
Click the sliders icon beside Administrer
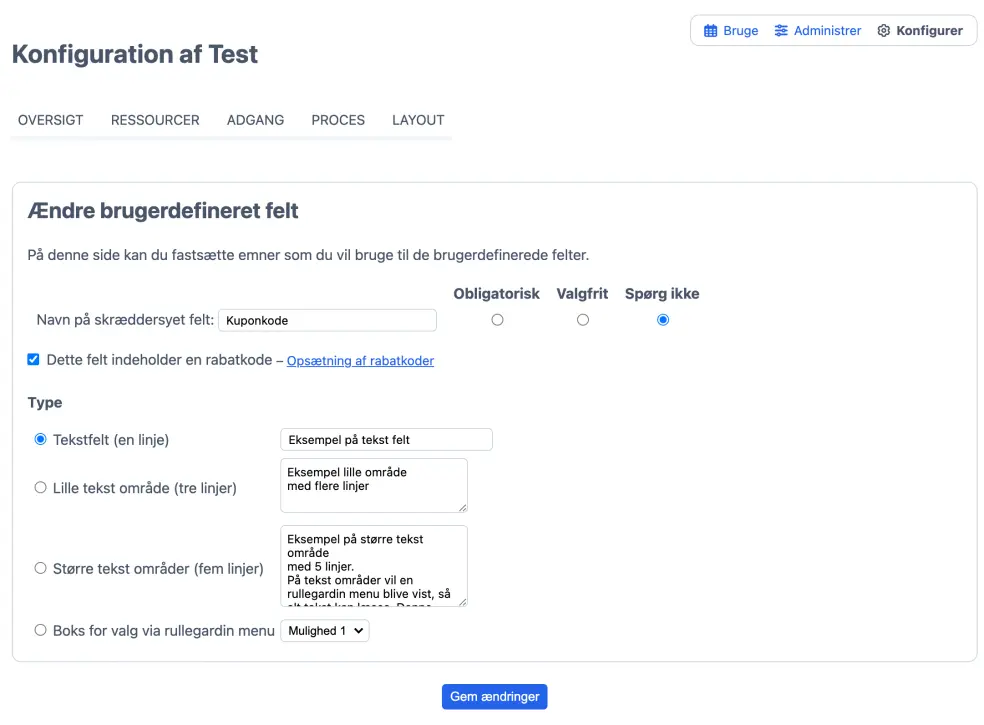[781, 31]
